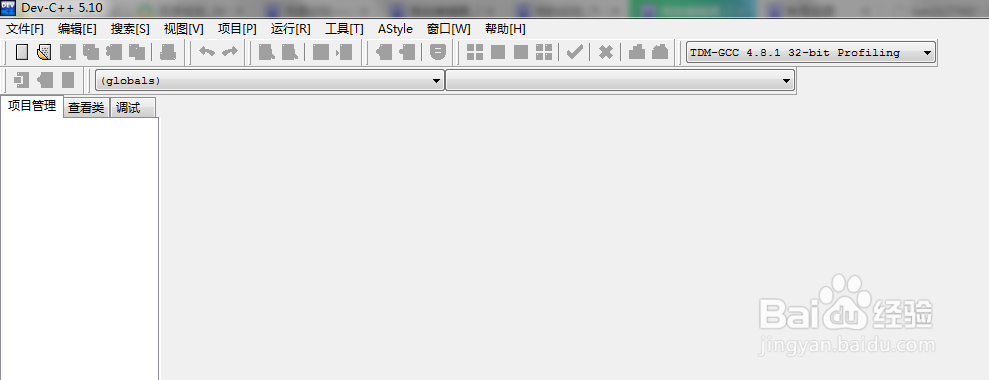Screen dimensions: 989x380
Task: Click the Run icon in the toolbar
Action: click(498, 52)
